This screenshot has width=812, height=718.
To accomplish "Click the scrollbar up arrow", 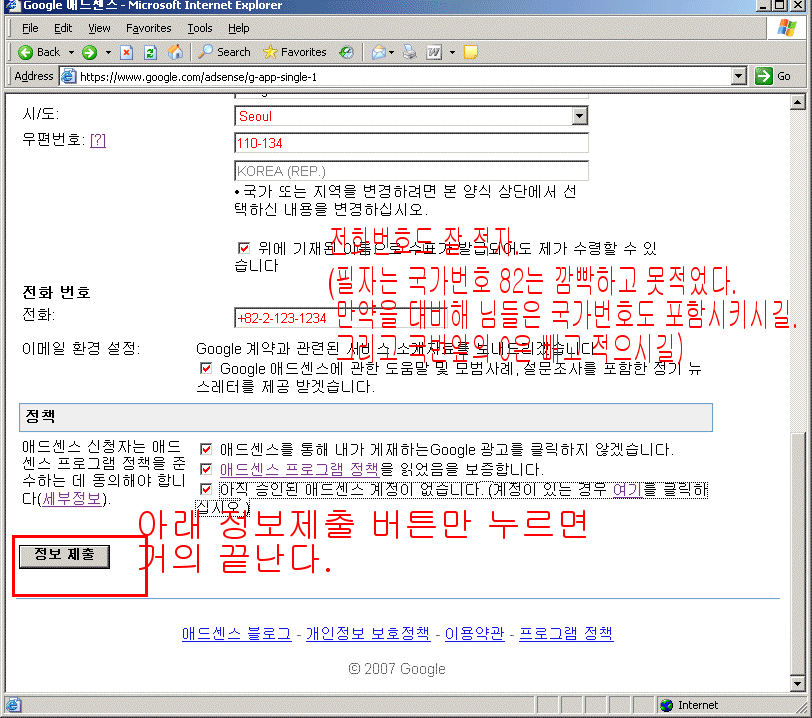I will coord(798,102).
